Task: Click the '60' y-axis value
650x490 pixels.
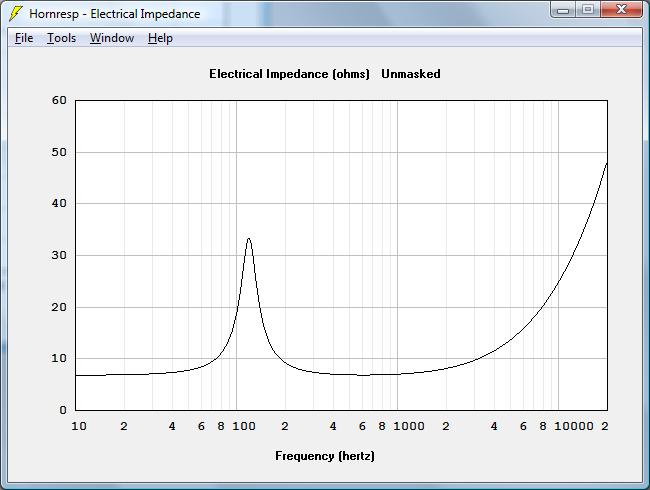Action: pyautogui.click(x=59, y=100)
